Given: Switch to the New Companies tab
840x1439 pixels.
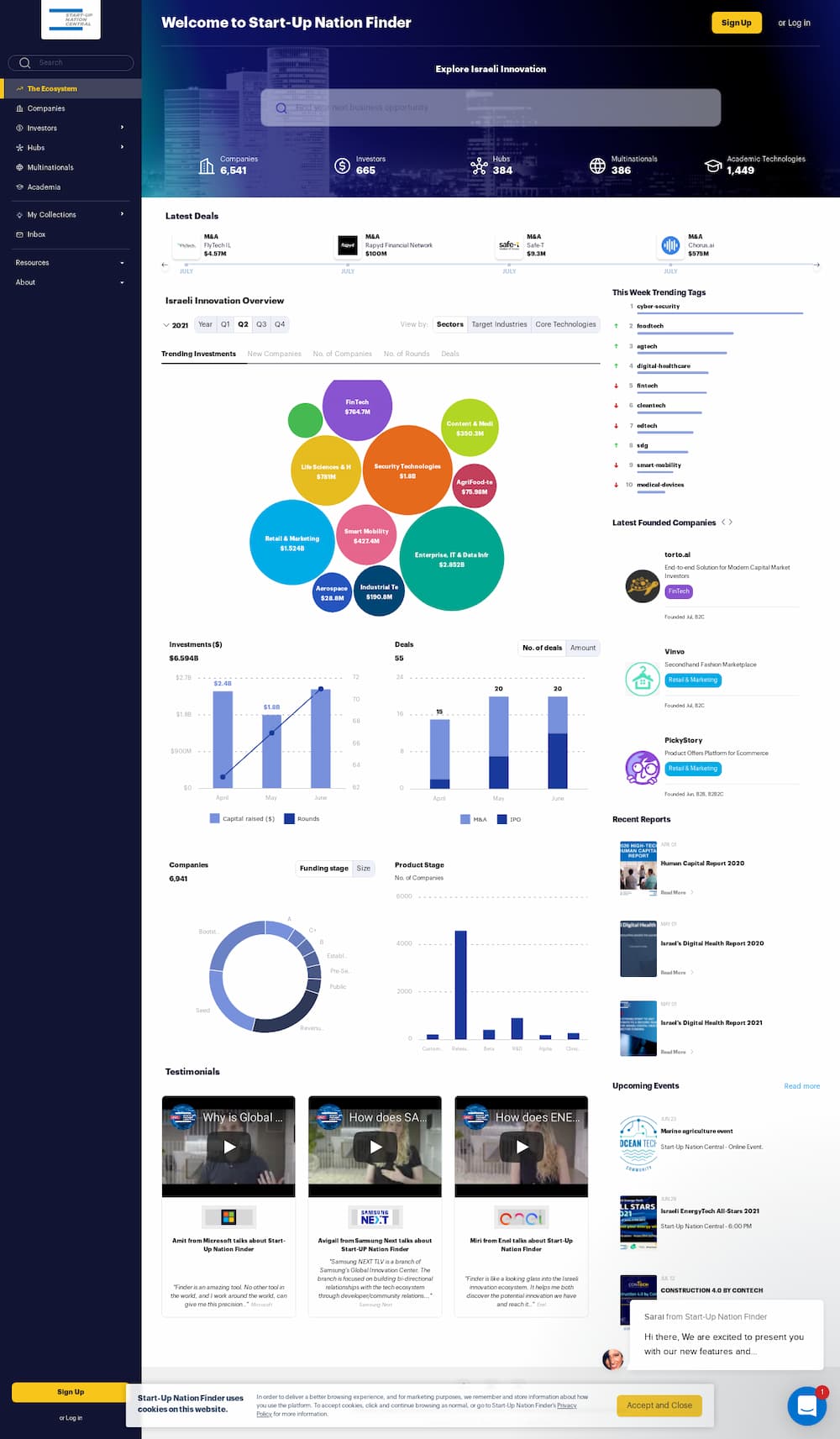Looking at the screenshot, I should pyautogui.click(x=274, y=354).
